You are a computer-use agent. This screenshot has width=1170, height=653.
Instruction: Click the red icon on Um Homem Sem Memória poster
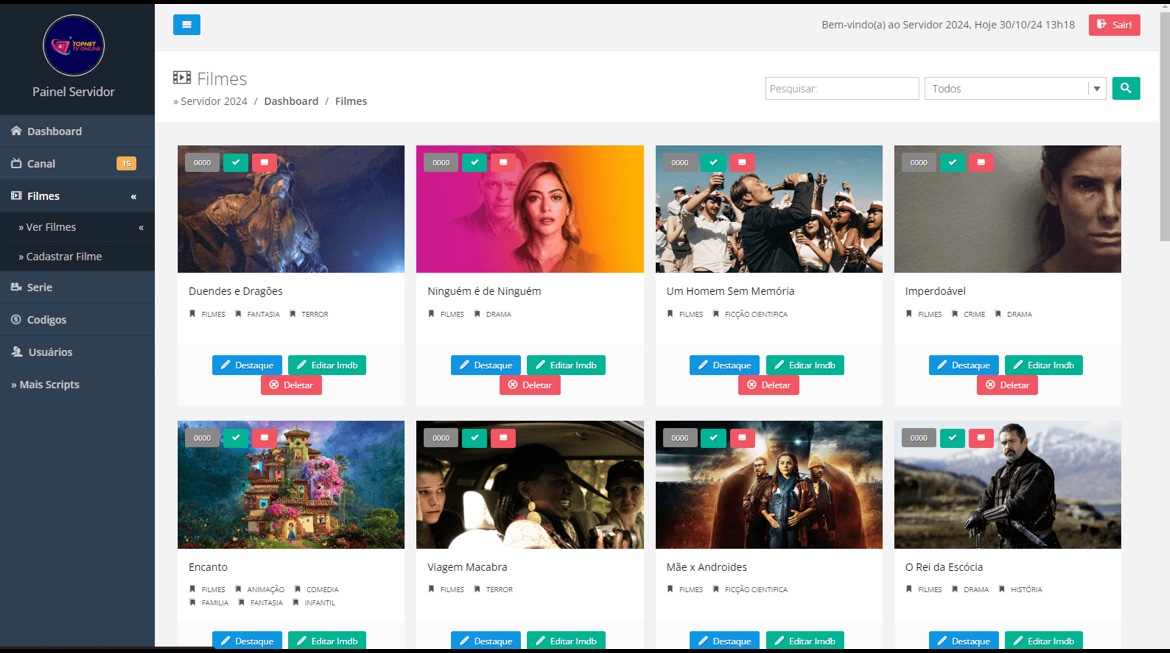point(742,162)
